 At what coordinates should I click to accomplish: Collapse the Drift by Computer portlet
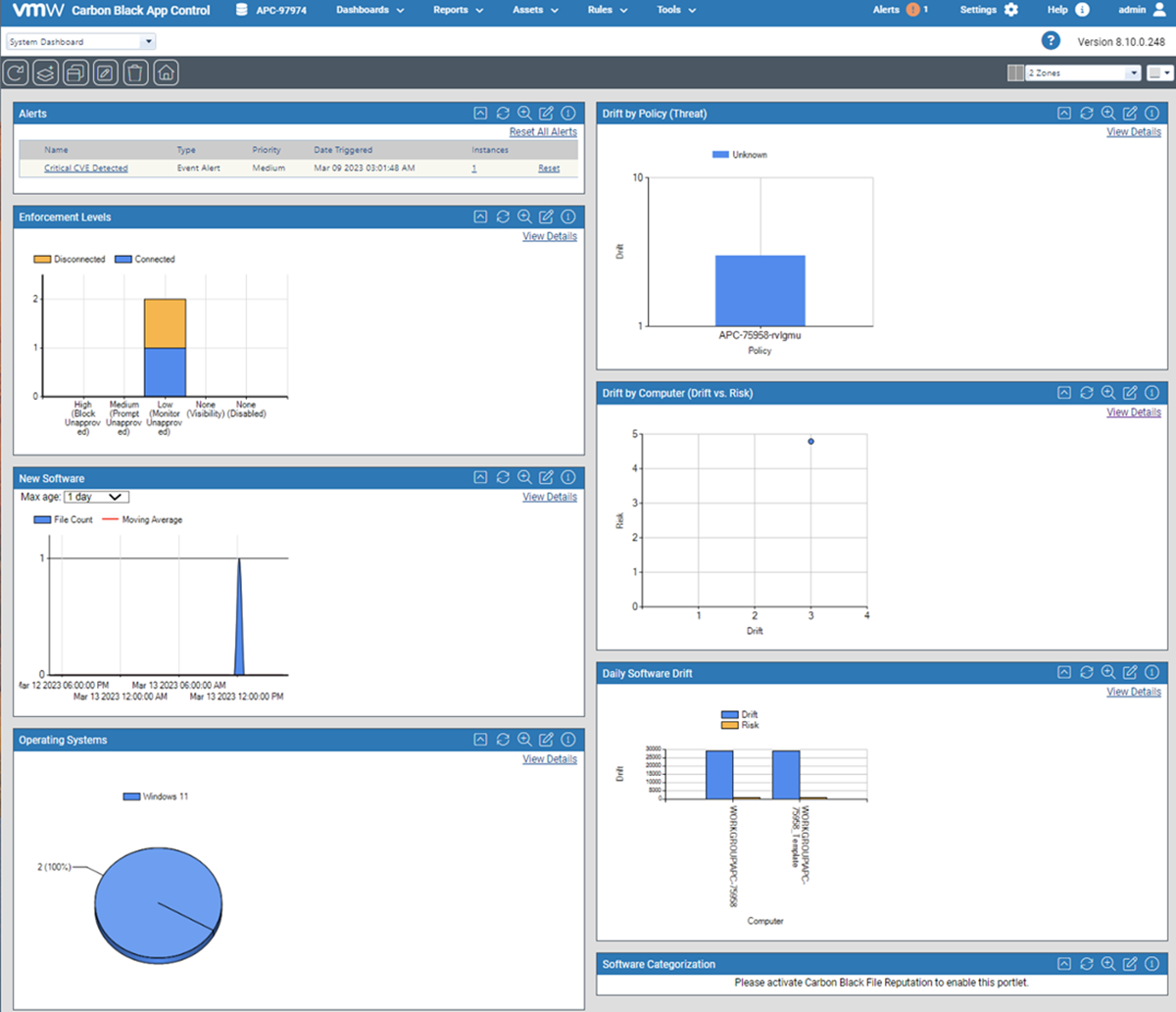(x=1063, y=392)
